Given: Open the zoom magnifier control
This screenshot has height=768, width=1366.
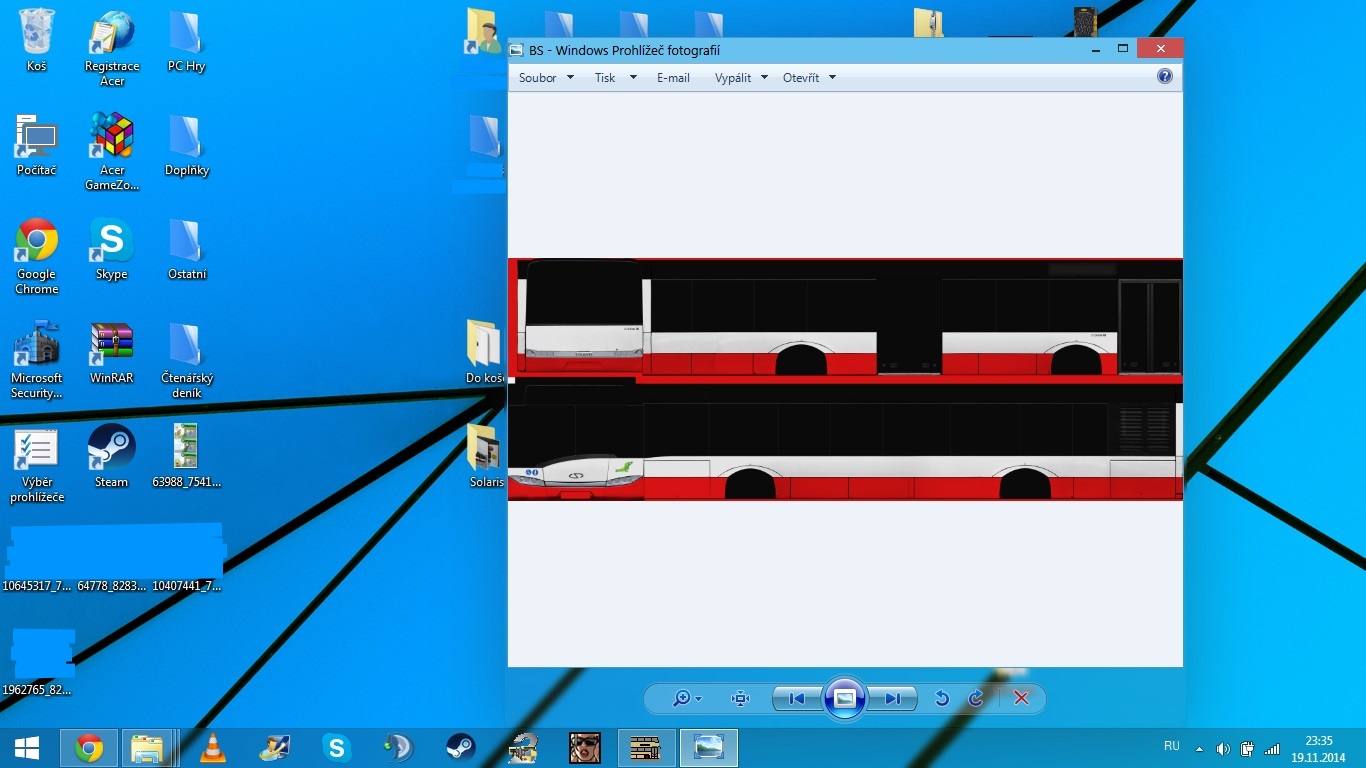Looking at the screenshot, I should point(686,699).
